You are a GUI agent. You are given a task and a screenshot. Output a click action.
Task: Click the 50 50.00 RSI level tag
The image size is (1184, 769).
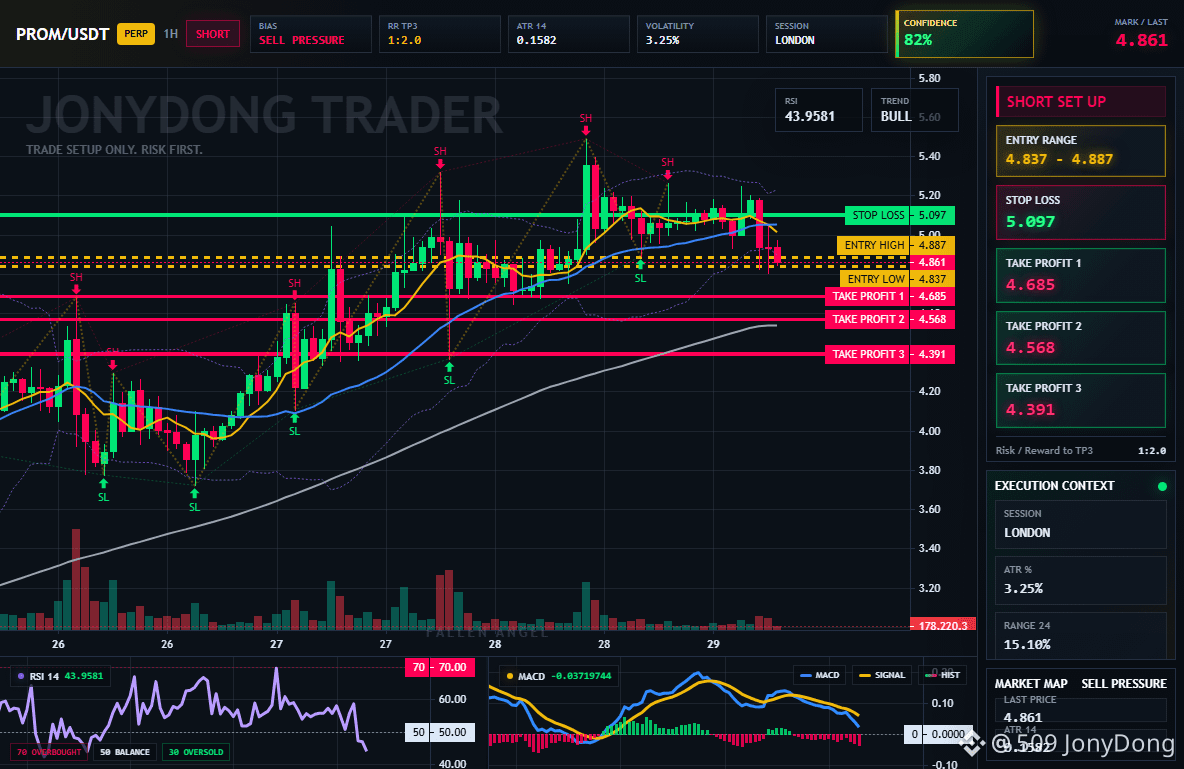tap(440, 732)
